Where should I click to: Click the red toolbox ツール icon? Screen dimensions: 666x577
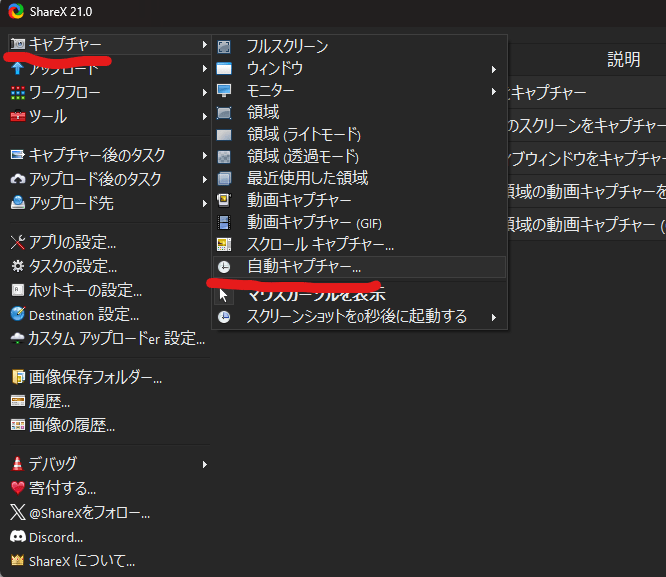coord(17,116)
